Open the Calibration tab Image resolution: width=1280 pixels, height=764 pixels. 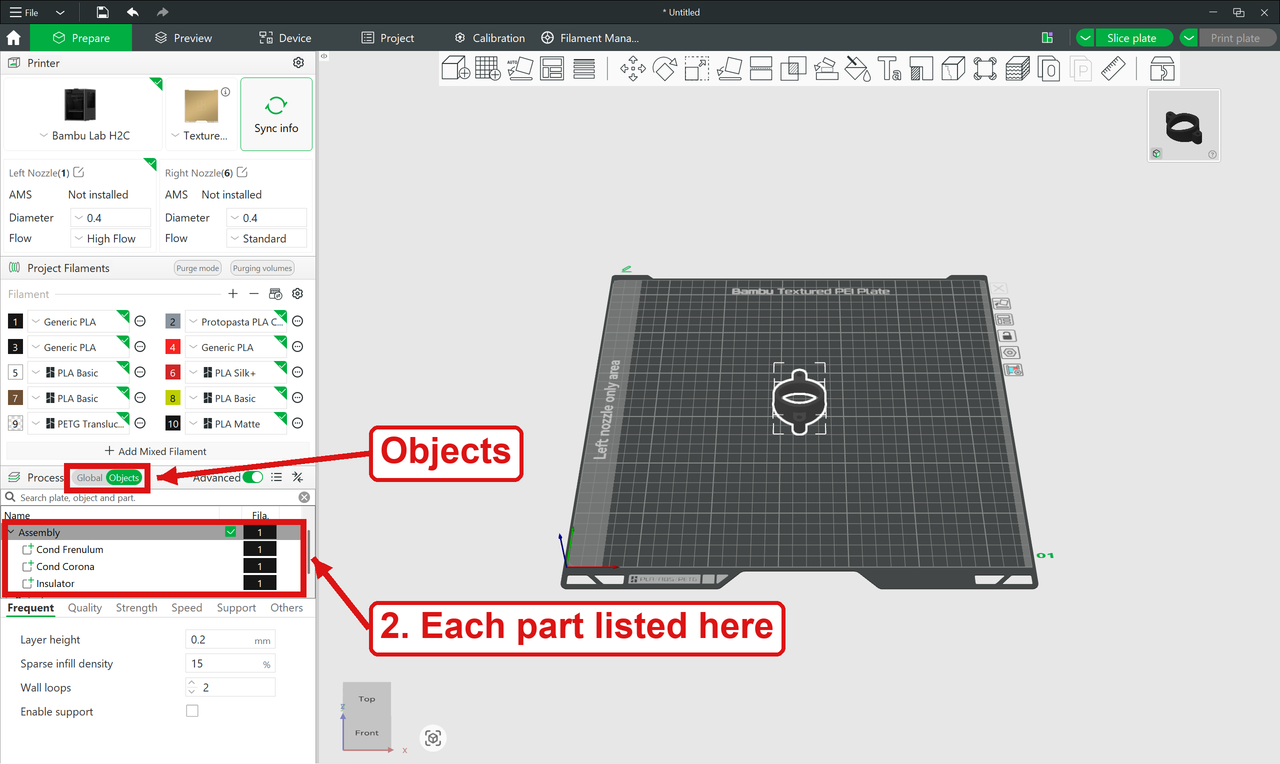[489, 38]
